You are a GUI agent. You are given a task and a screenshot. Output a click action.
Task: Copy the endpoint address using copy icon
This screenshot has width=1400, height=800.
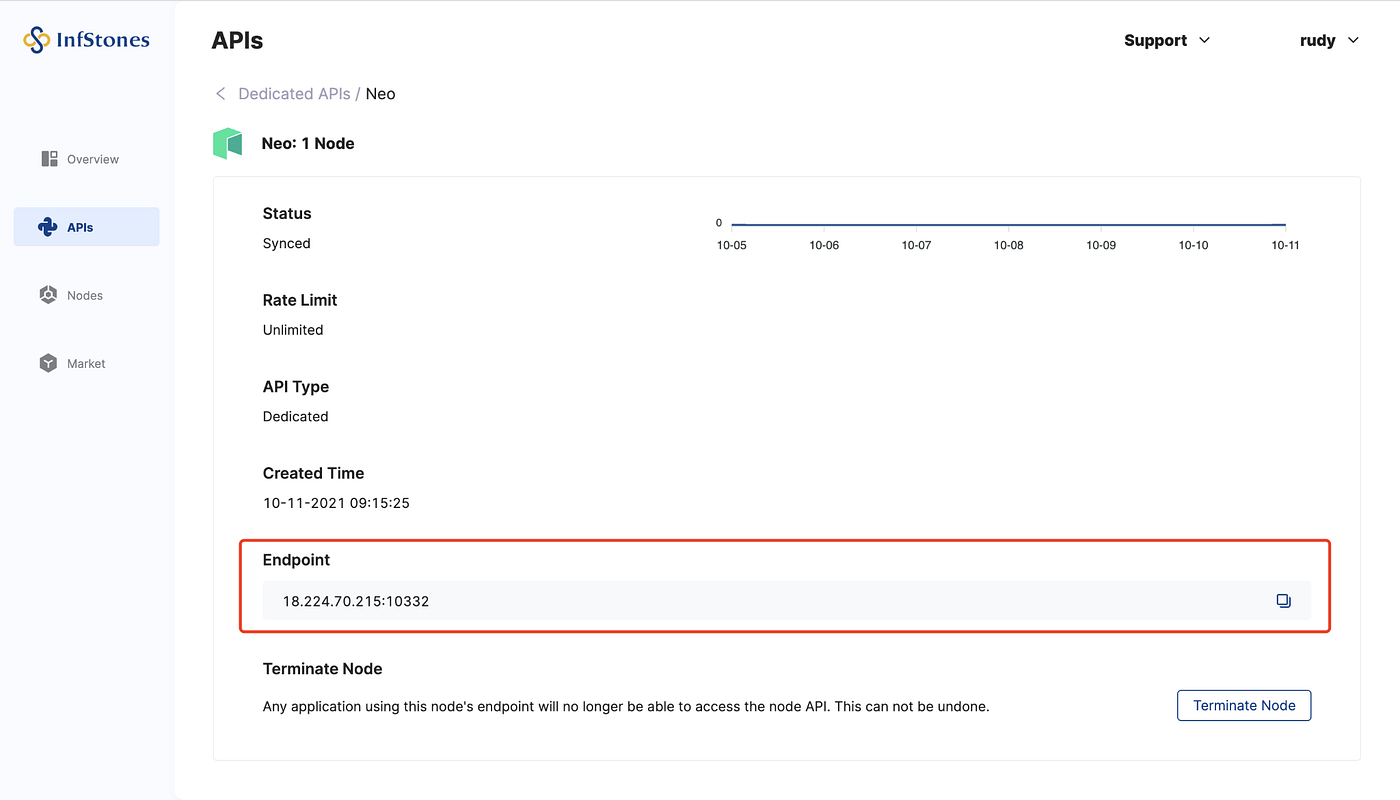coord(1283,601)
